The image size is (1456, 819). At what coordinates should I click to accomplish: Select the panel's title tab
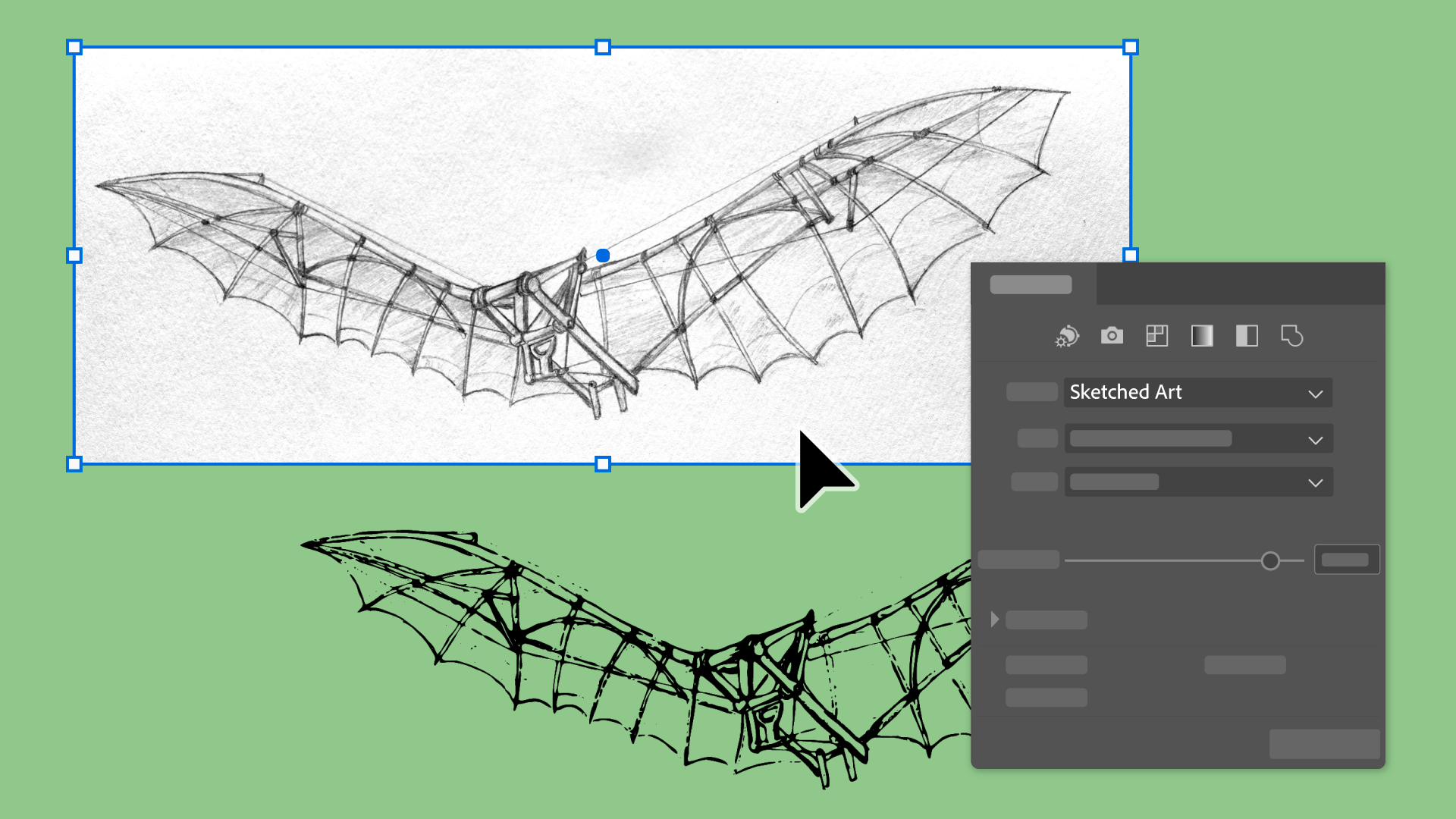pyautogui.click(x=1031, y=284)
